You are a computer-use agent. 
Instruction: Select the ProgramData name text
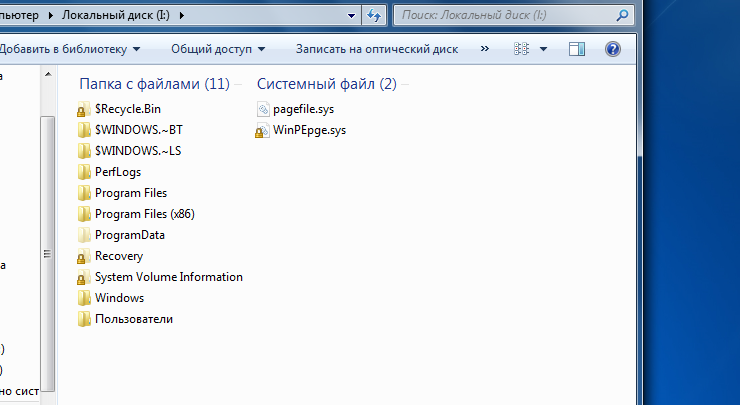[x=130, y=235]
